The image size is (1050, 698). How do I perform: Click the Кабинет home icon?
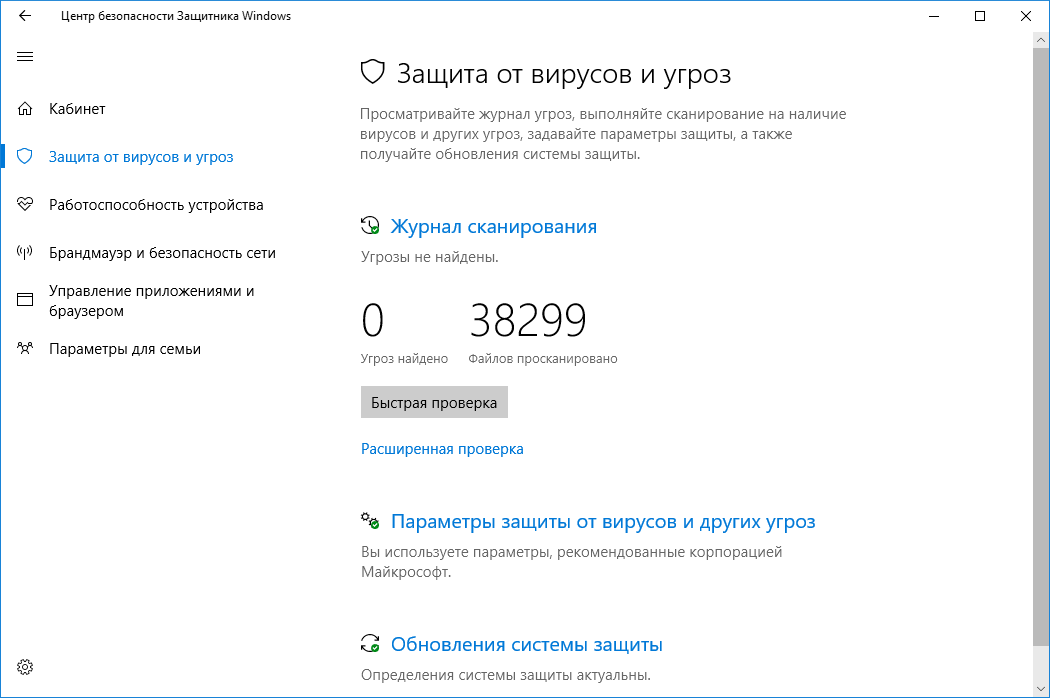25,108
